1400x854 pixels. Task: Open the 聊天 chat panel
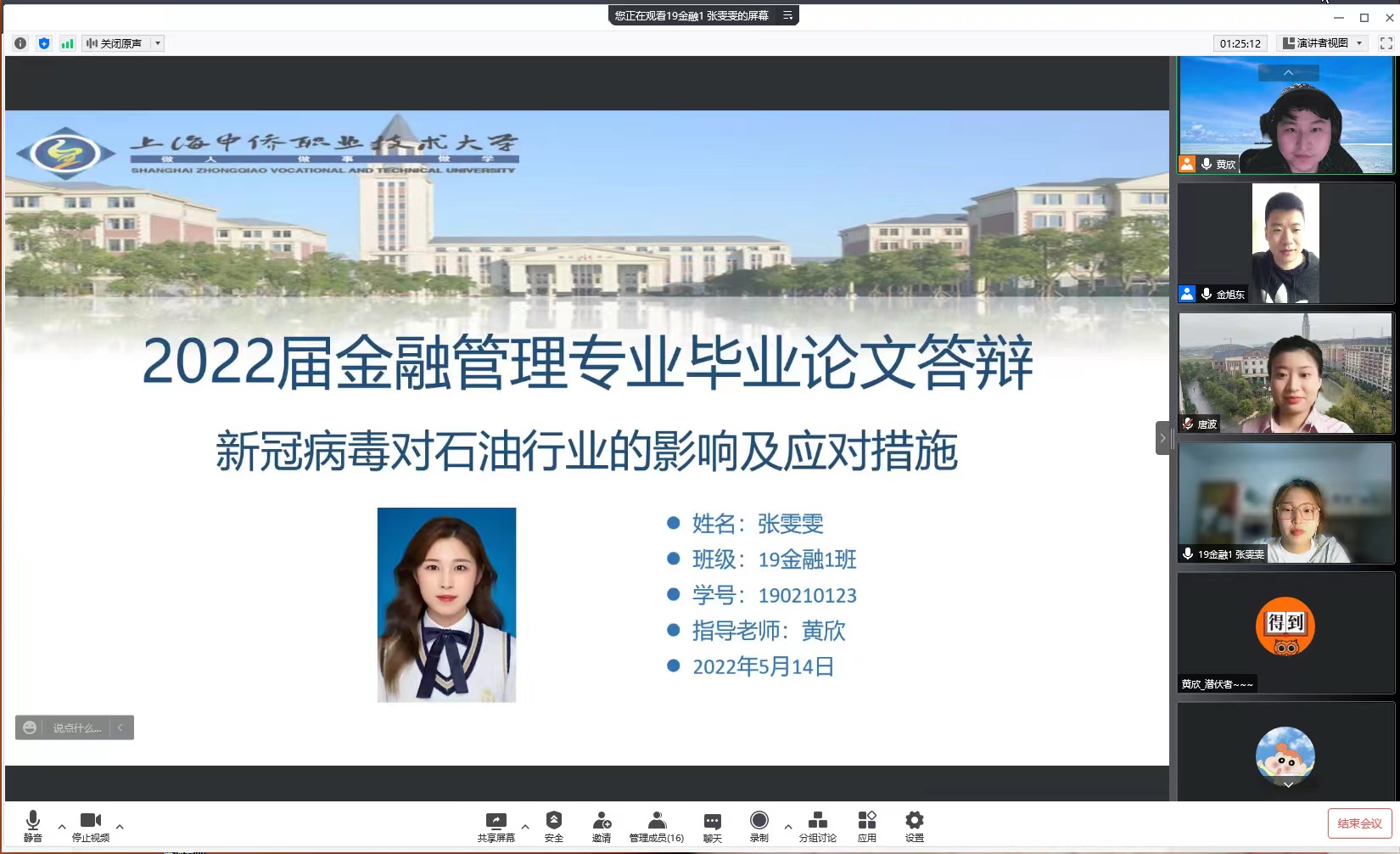tap(712, 826)
